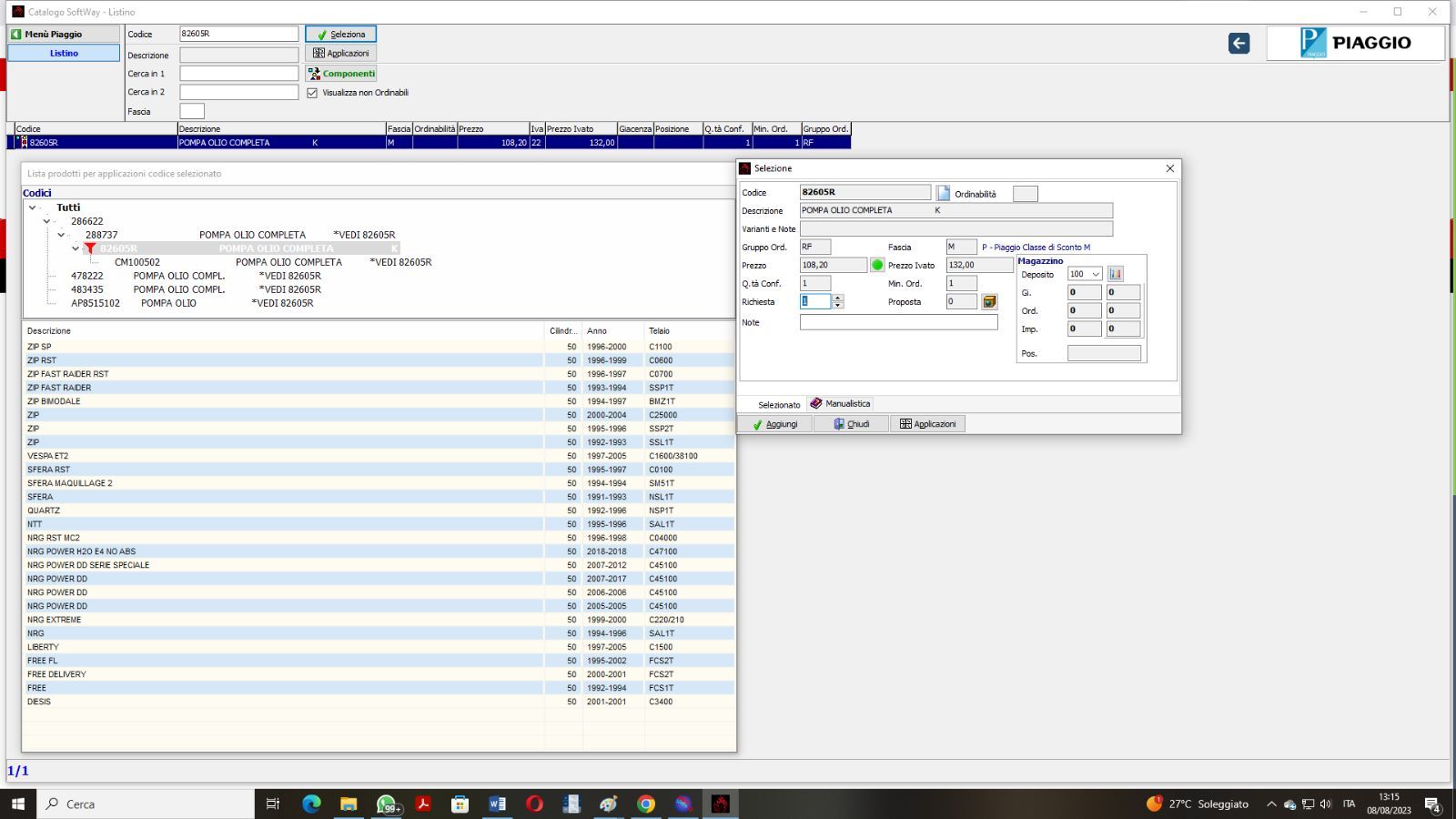Click the Chiudi button in Selezione dialog
Image resolution: width=1456 pixels, height=819 pixels.
point(851,424)
